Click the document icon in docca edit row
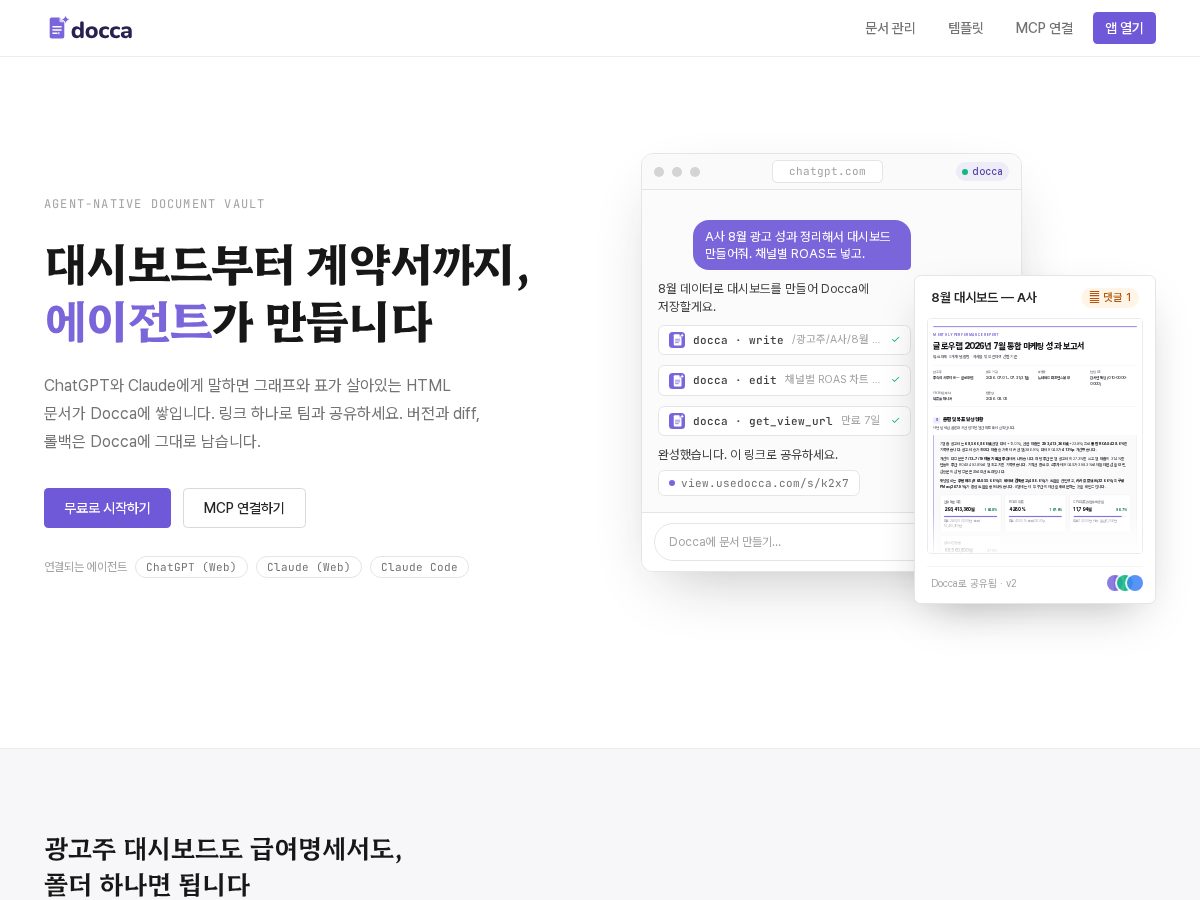This screenshot has height=900, width=1200. coord(677,380)
